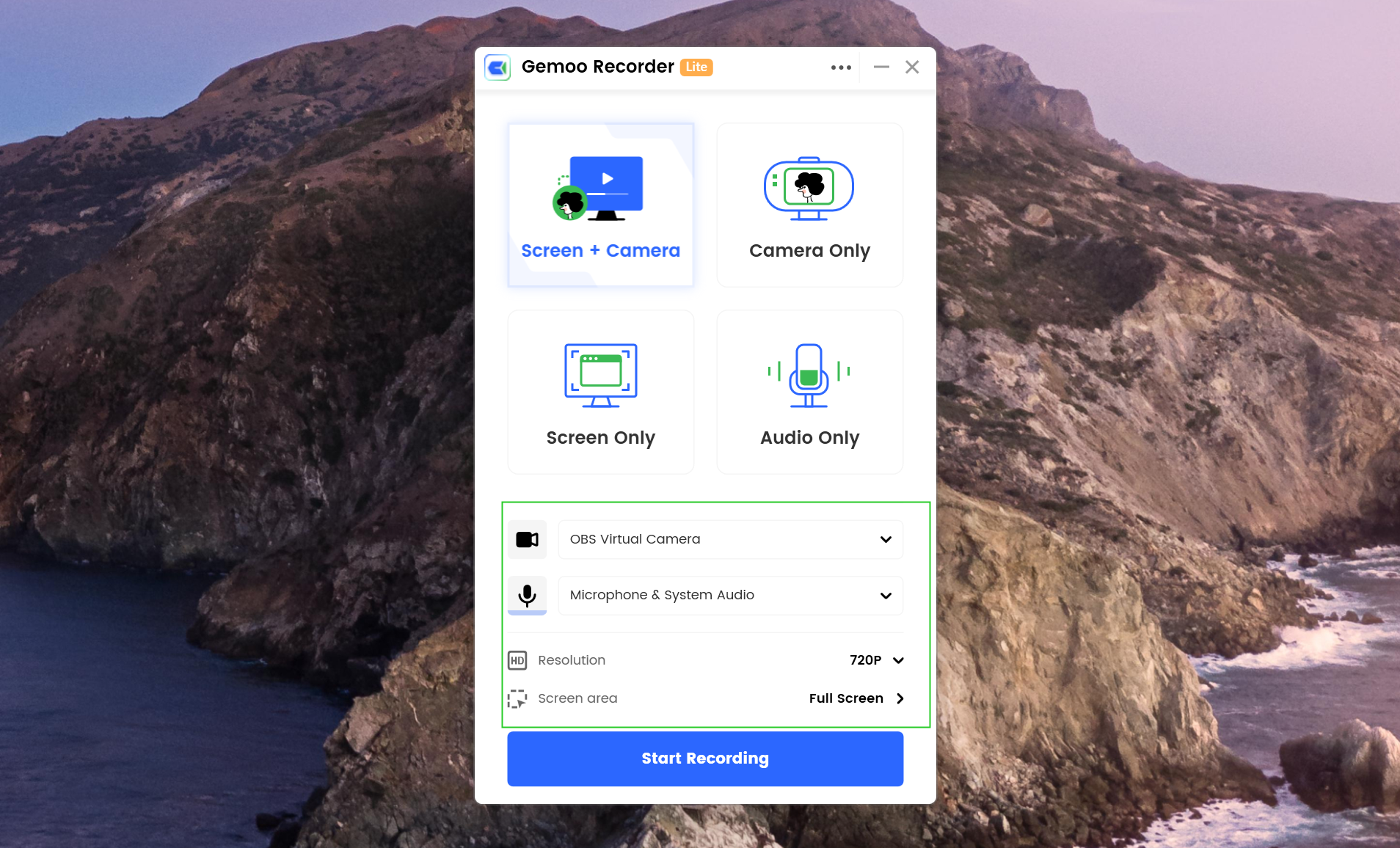This screenshot has height=848, width=1400.
Task: Click the Start Recording button
Action: tap(705, 759)
